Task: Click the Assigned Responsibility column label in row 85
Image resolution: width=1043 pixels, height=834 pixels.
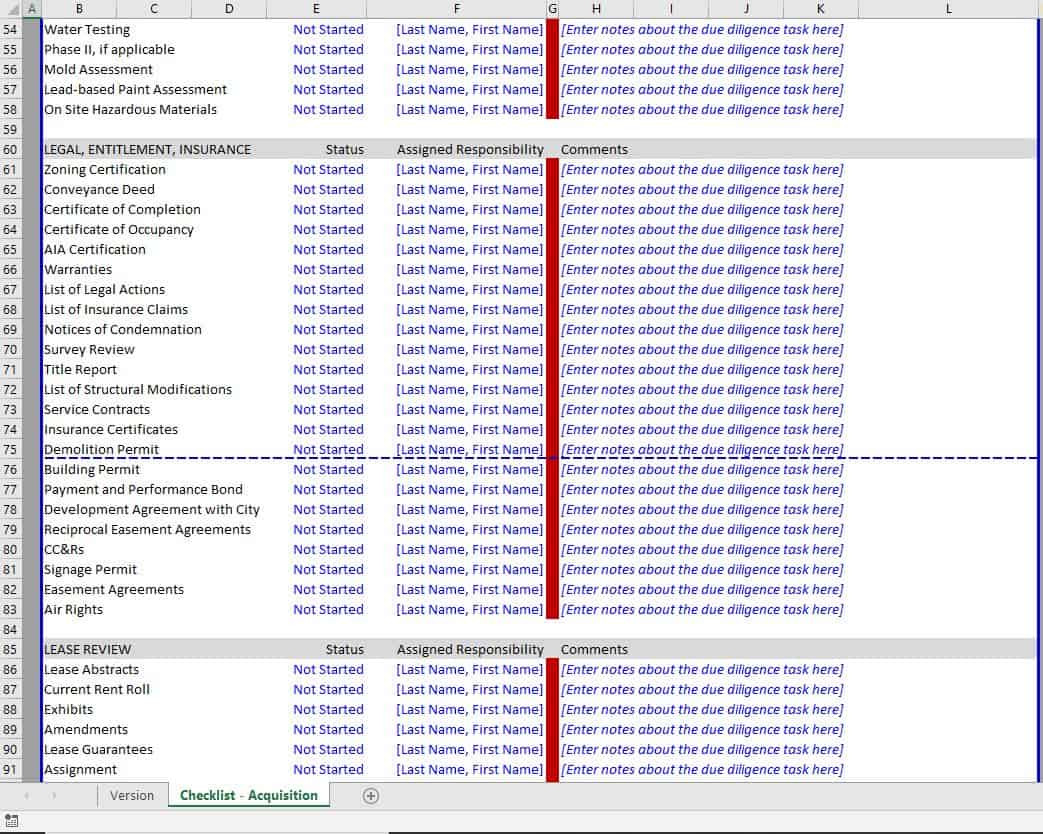Action: click(470, 649)
